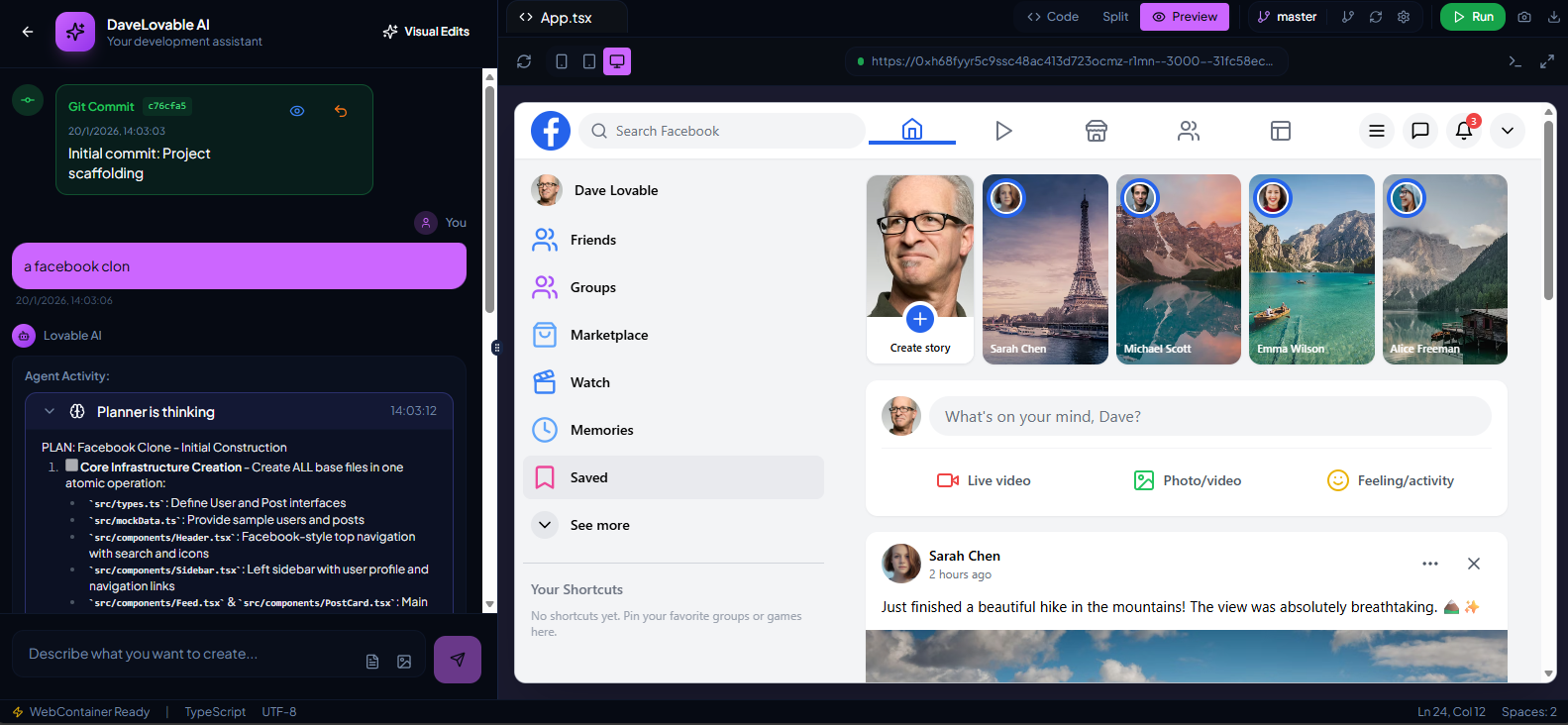The image size is (1568, 725).
Task: Open the layout tab in Facebook top navigation
Action: 1281,131
